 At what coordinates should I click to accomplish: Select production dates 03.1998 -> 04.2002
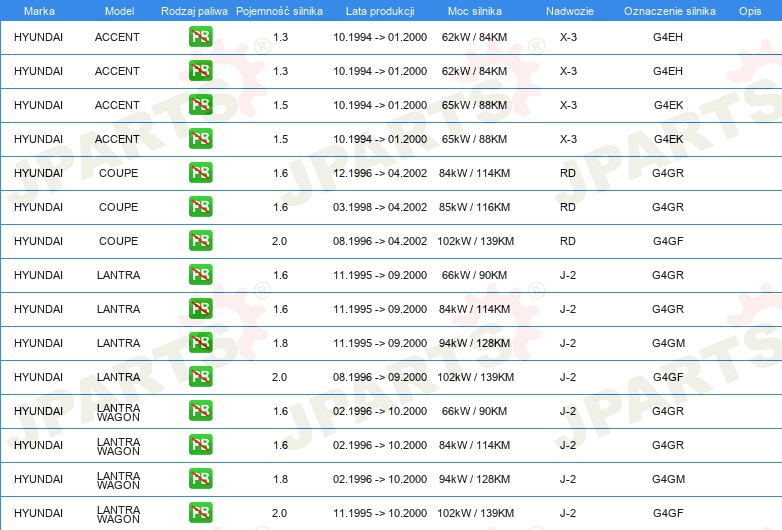coord(380,207)
